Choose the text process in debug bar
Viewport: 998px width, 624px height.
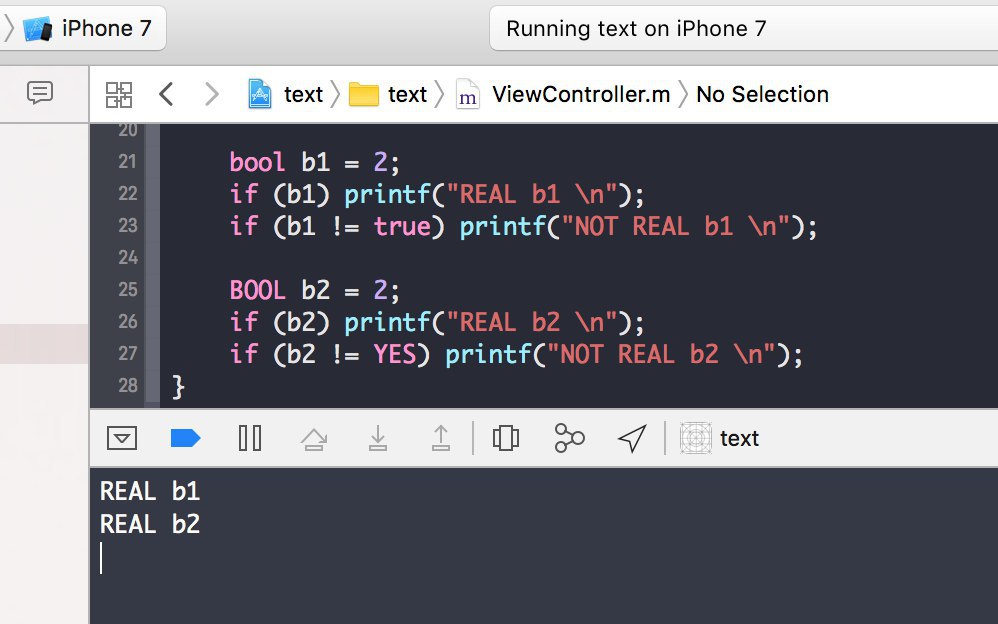722,438
